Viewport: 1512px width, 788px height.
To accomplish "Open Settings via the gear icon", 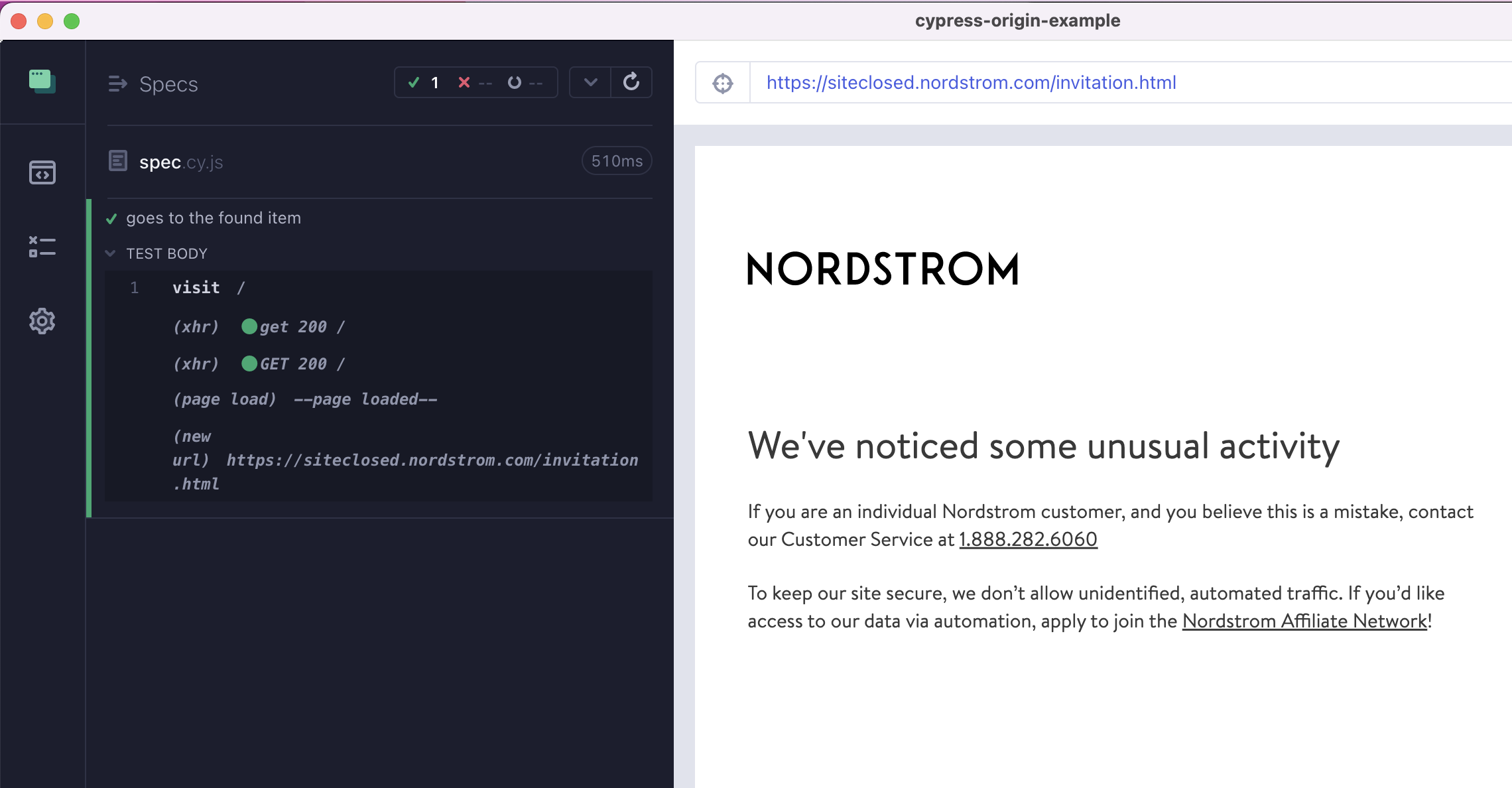I will (x=42, y=320).
